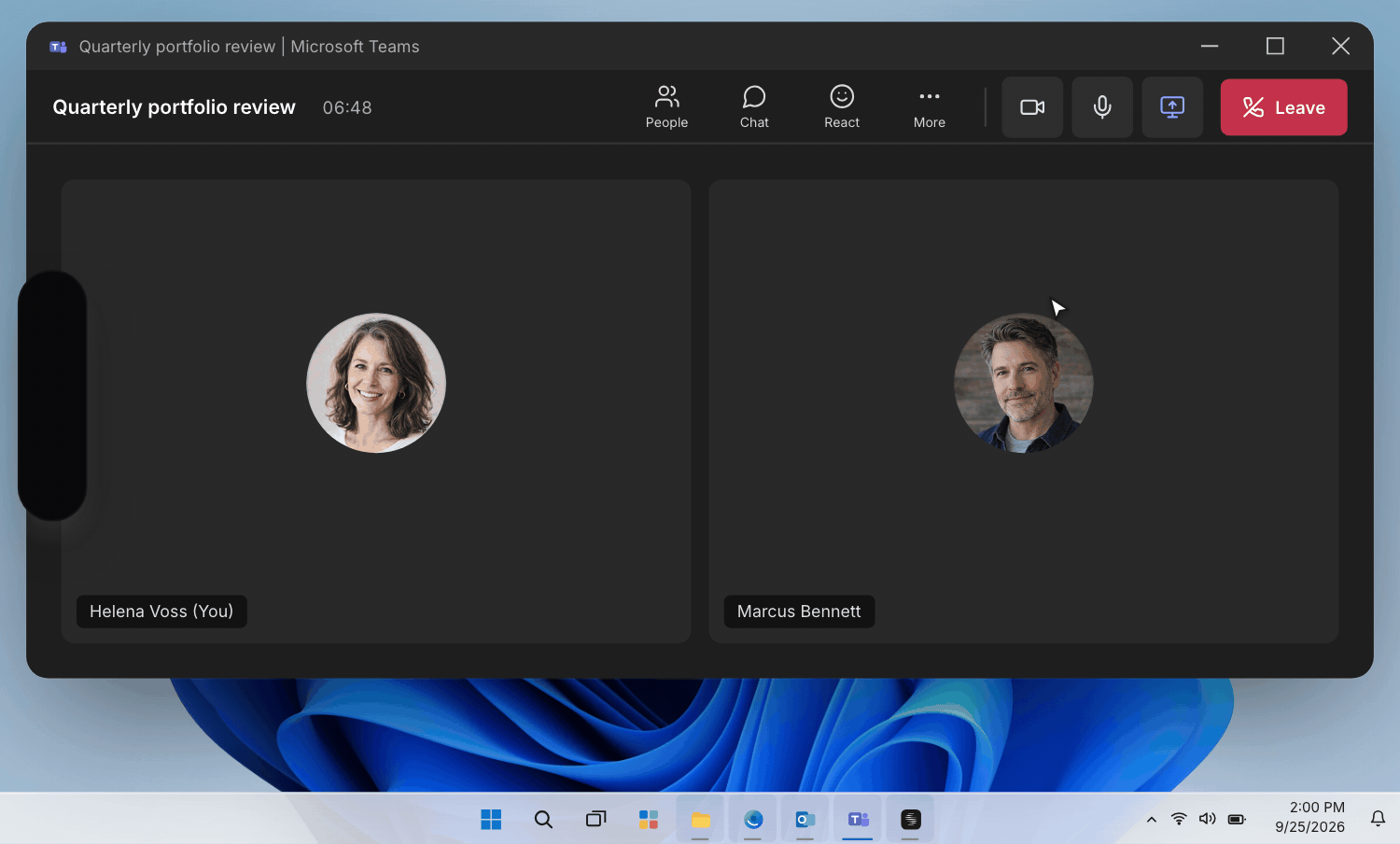Click the 06:48 meeting timer
This screenshot has width=1400, height=844.
[x=347, y=108]
